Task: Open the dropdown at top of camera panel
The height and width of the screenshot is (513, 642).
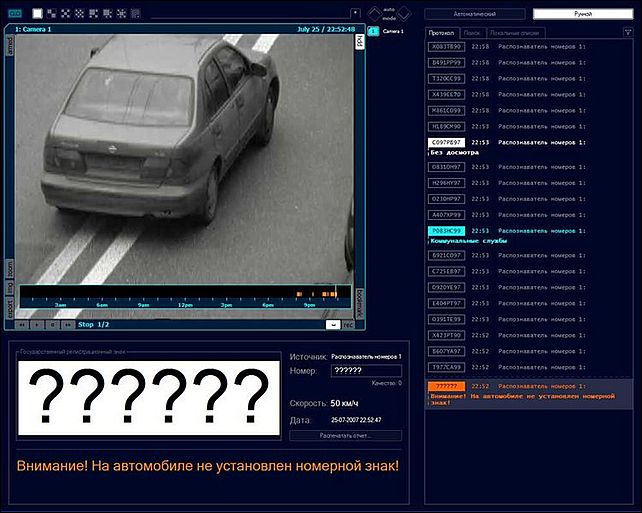Action: coord(354,14)
